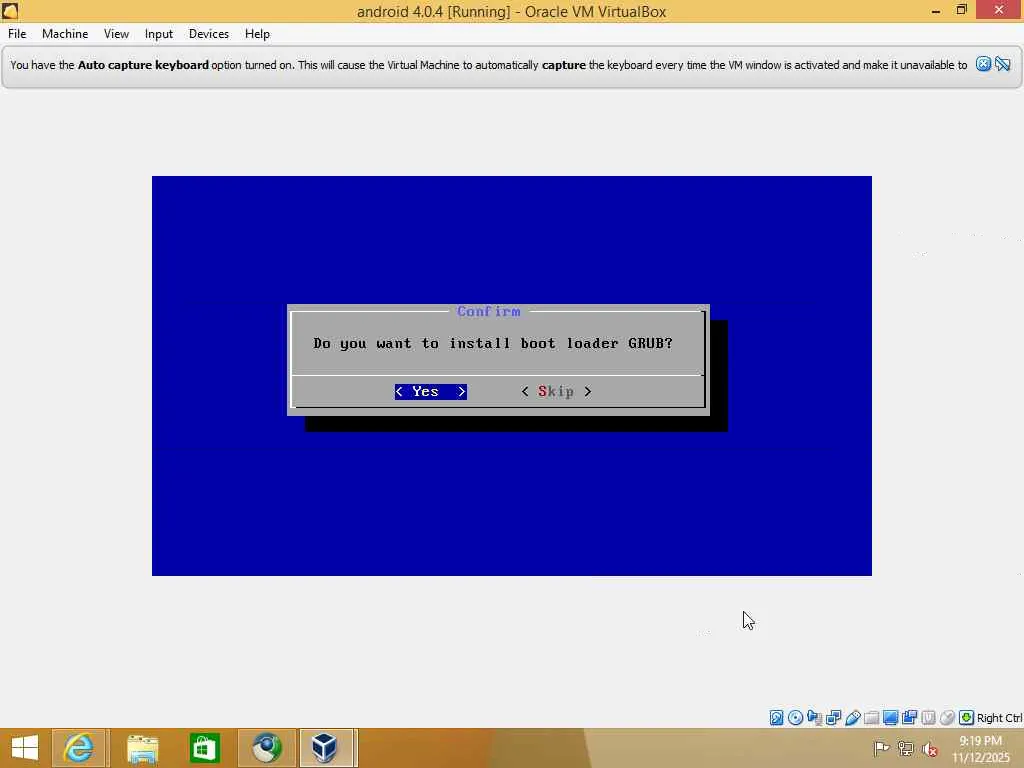The image size is (1024, 768).
Task: Restore down the VirtualBox window
Action: click(961, 10)
